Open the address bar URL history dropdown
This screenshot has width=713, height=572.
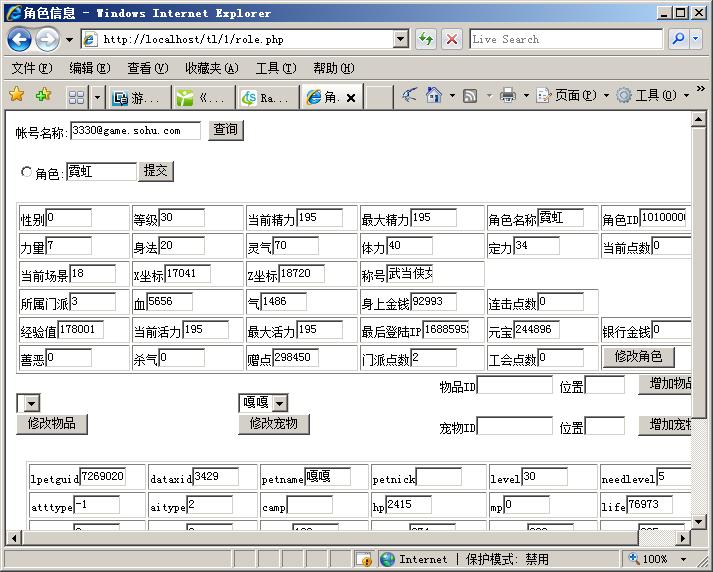[401, 39]
